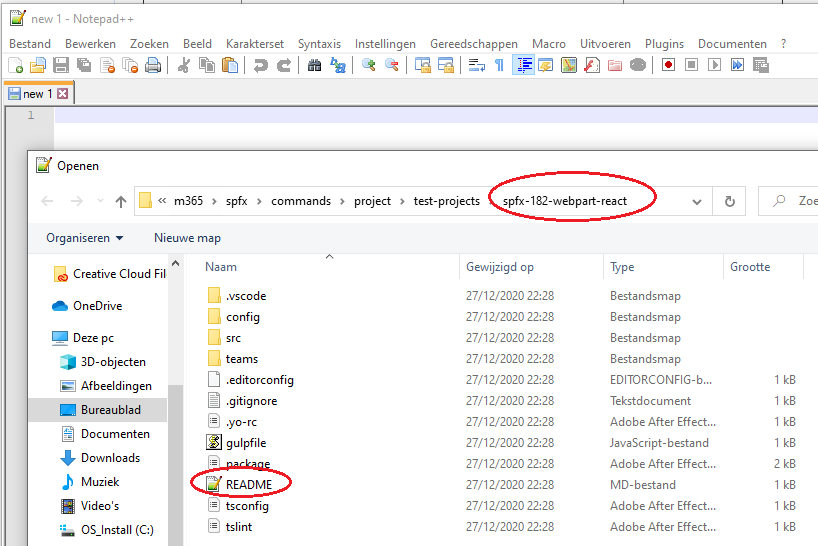Screen dimensions: 818x546
Task: Click the Paste clipboard icon
Action: (x=230, y=65)
